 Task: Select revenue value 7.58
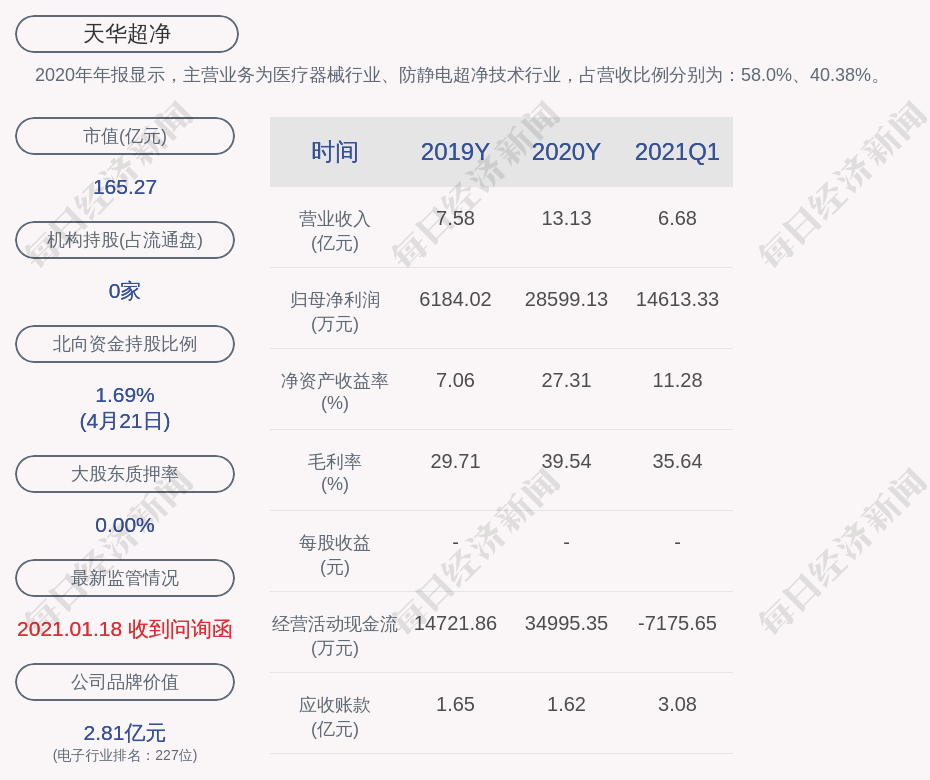click(x=455, y=218)
